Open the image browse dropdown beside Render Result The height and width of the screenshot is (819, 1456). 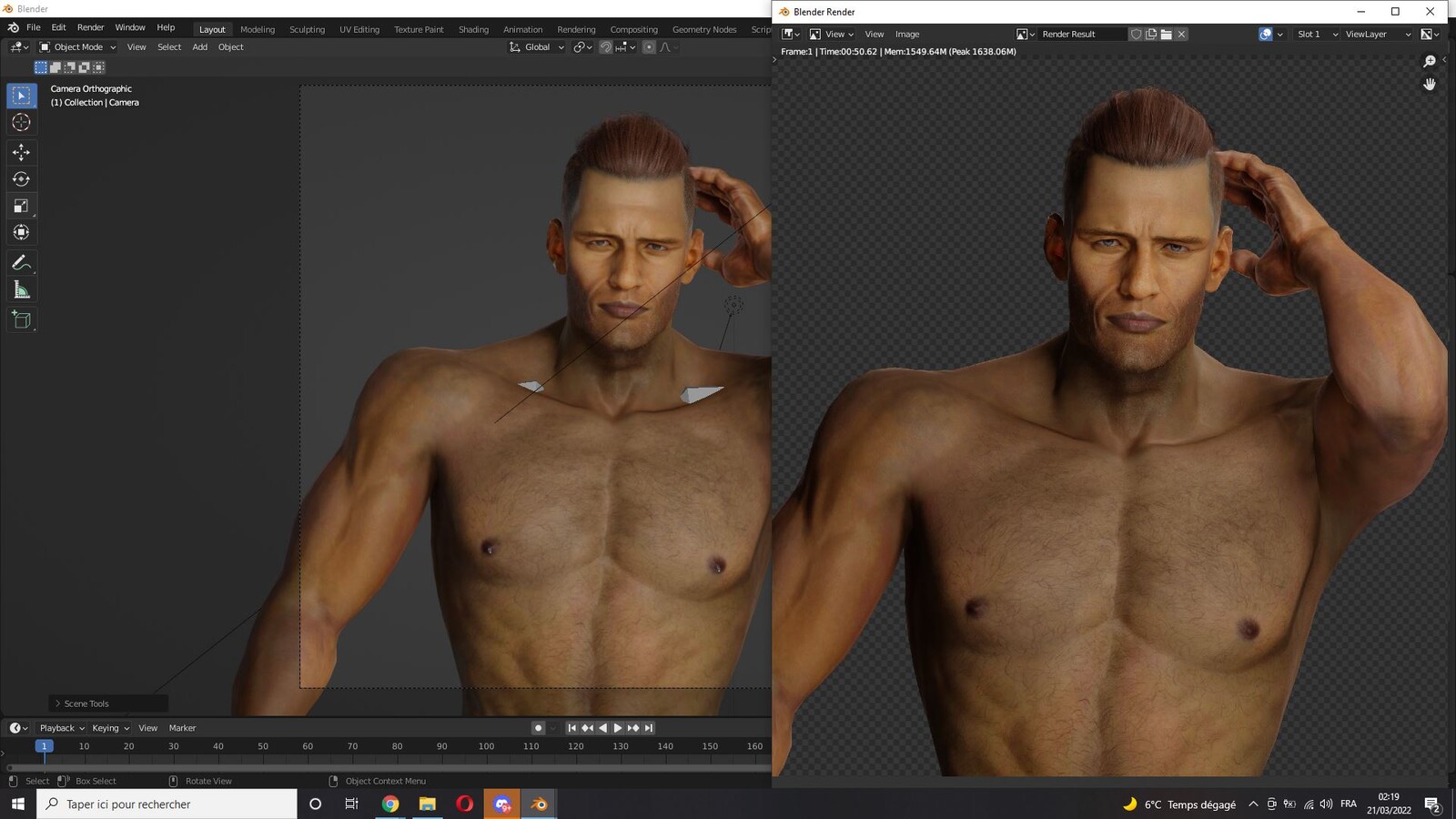pyautogui.click(x=1026, y=35)
